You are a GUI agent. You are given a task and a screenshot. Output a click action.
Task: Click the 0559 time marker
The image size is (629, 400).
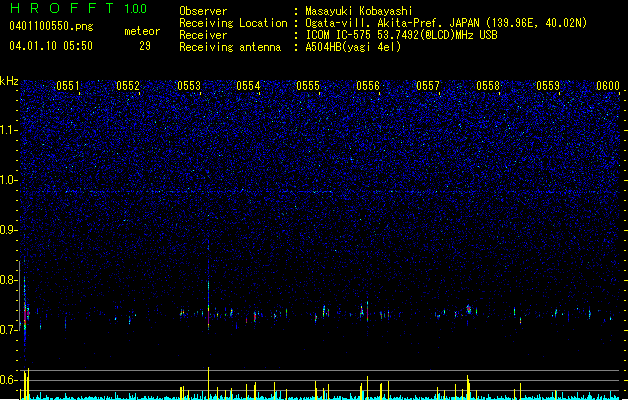coord(548,86)
